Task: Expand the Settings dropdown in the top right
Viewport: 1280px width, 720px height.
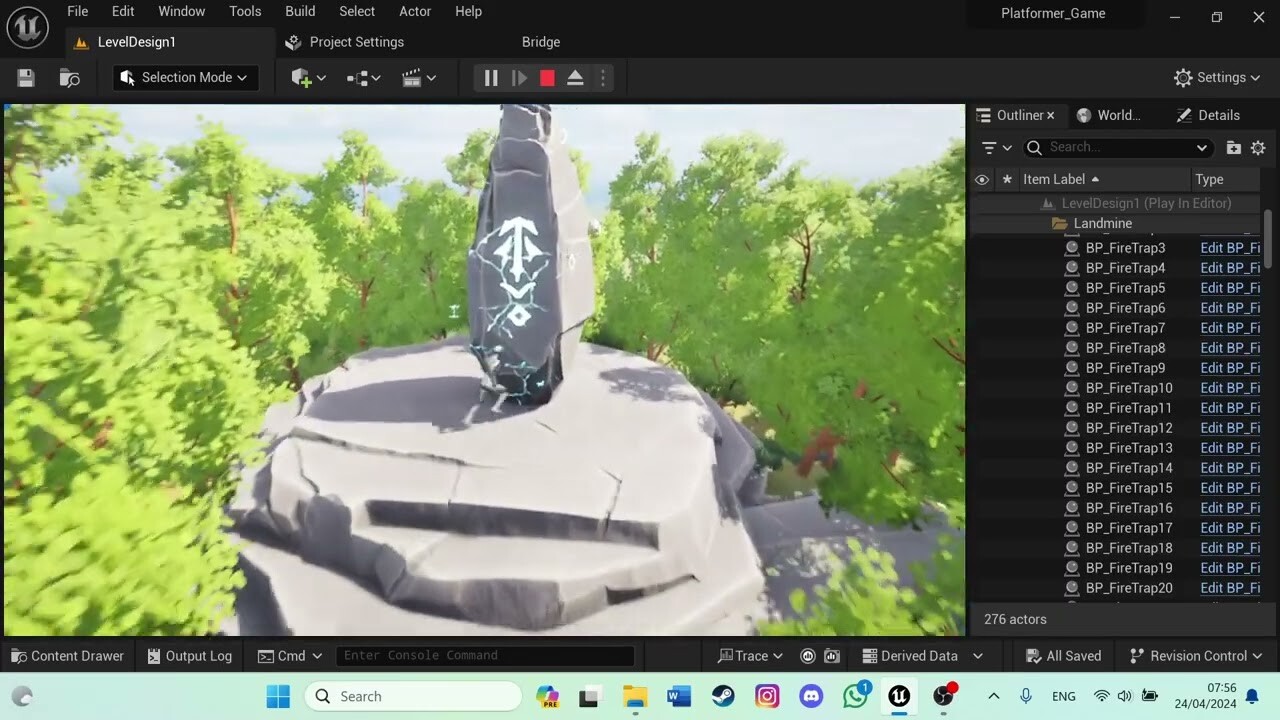Action: coord(1217,77)
